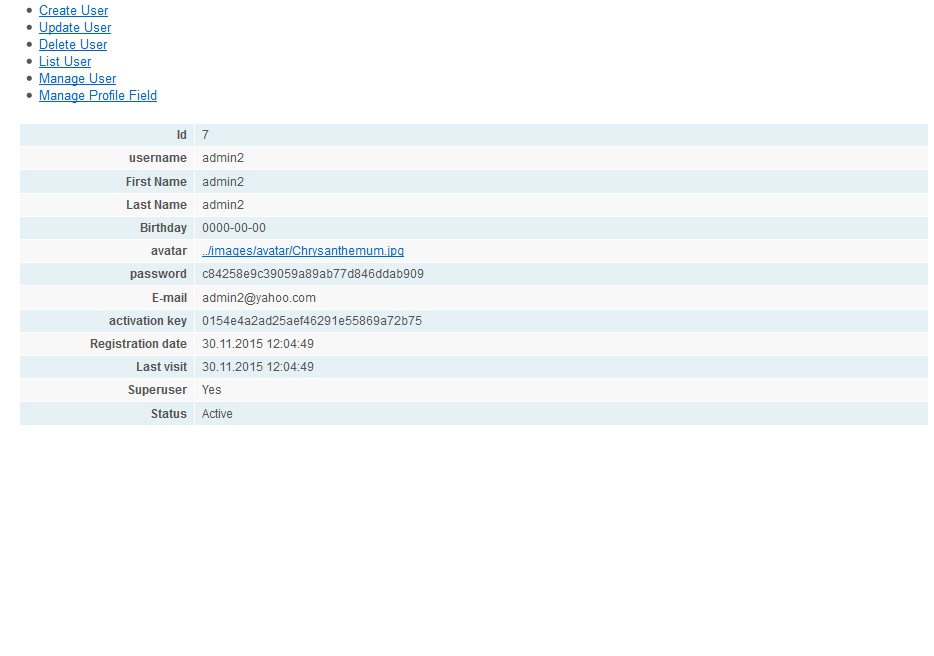Screen dimensions: 934x656
Task: Select the Delete User link
Action: (x=73, y=45)
